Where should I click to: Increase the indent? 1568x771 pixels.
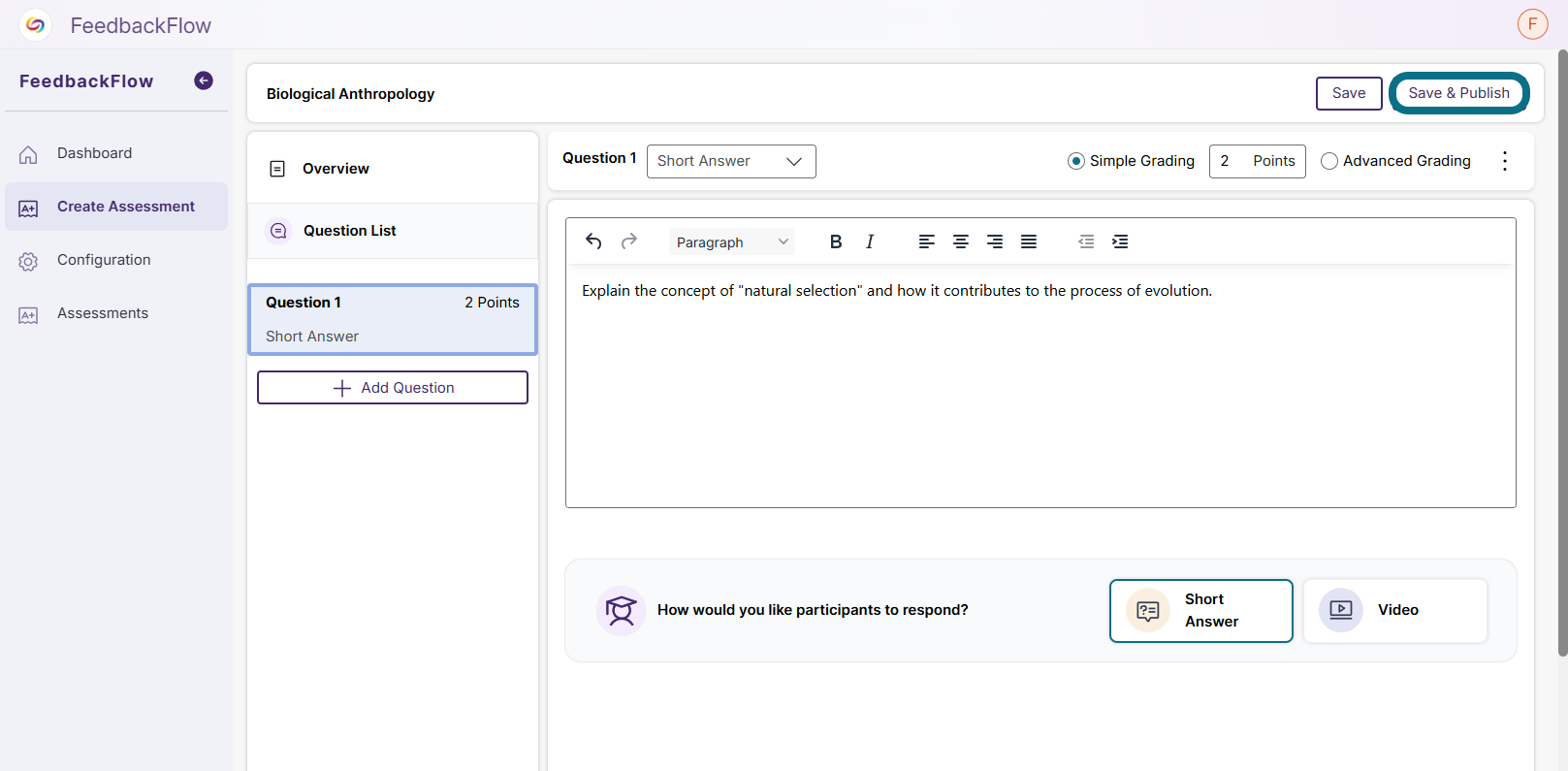pyautogui.click(x=1120, y=241)
